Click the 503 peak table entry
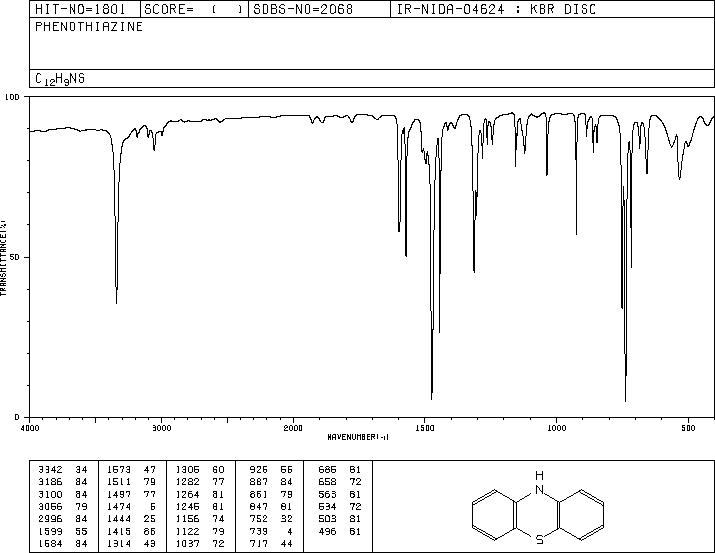This screenshot has height=553, width=715. click(x=340, y=519)
